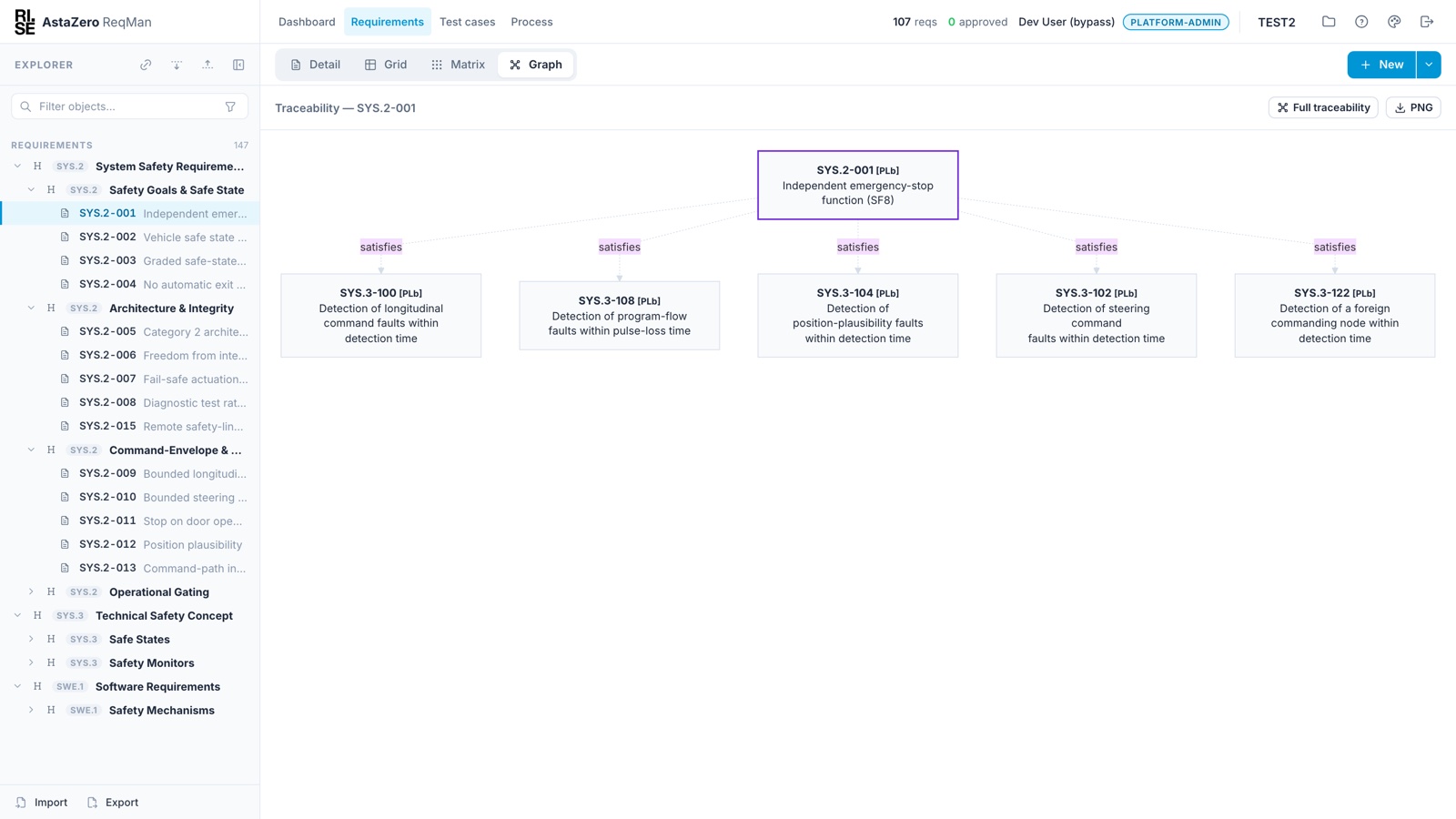
Task: Click the document icon beside SYS.2-005
Action: pos(65,331)
